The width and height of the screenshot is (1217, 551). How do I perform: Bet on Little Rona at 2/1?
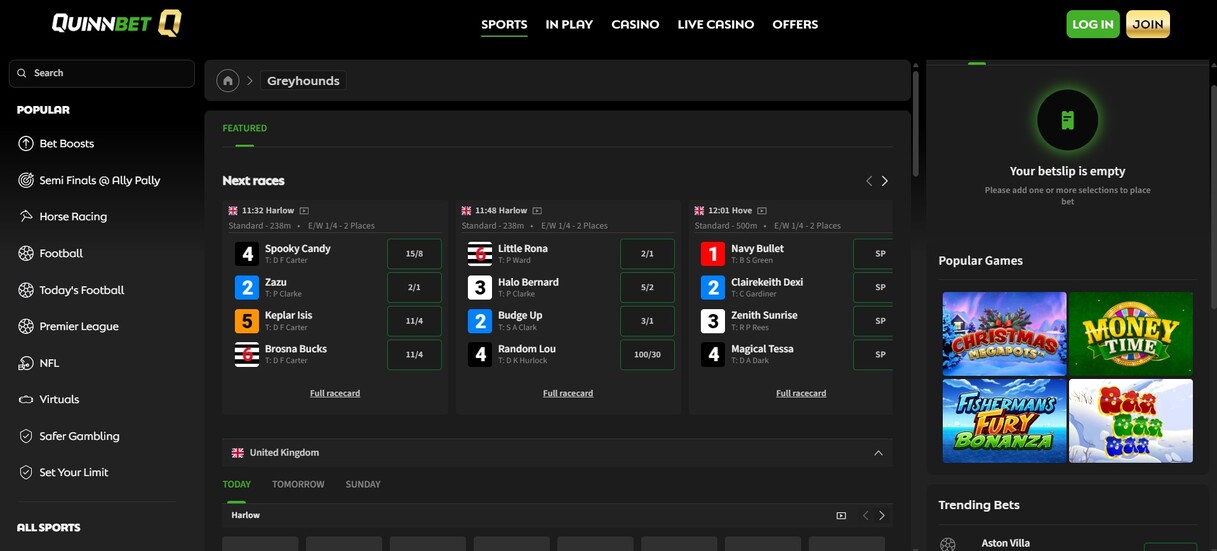tap(647, 254)
